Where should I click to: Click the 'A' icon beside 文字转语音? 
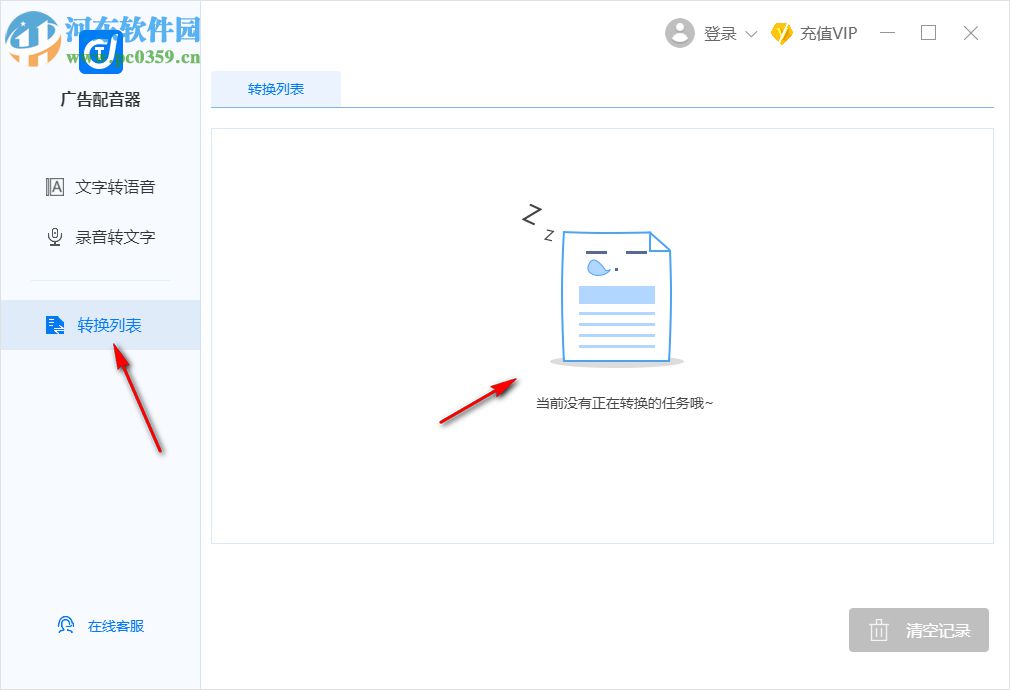coord(55,186)
